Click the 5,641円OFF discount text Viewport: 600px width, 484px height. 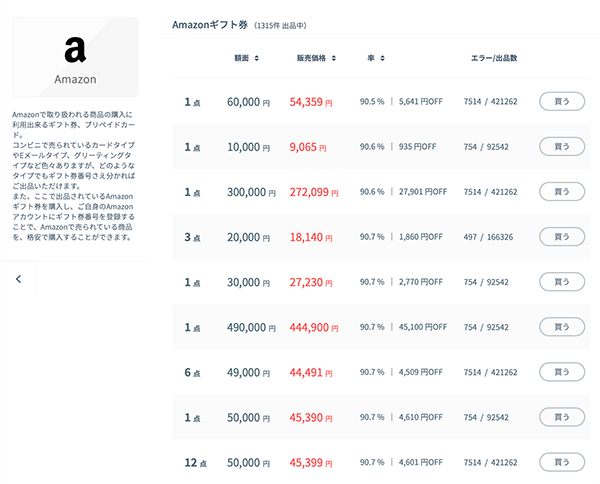[x=421, y=102]
